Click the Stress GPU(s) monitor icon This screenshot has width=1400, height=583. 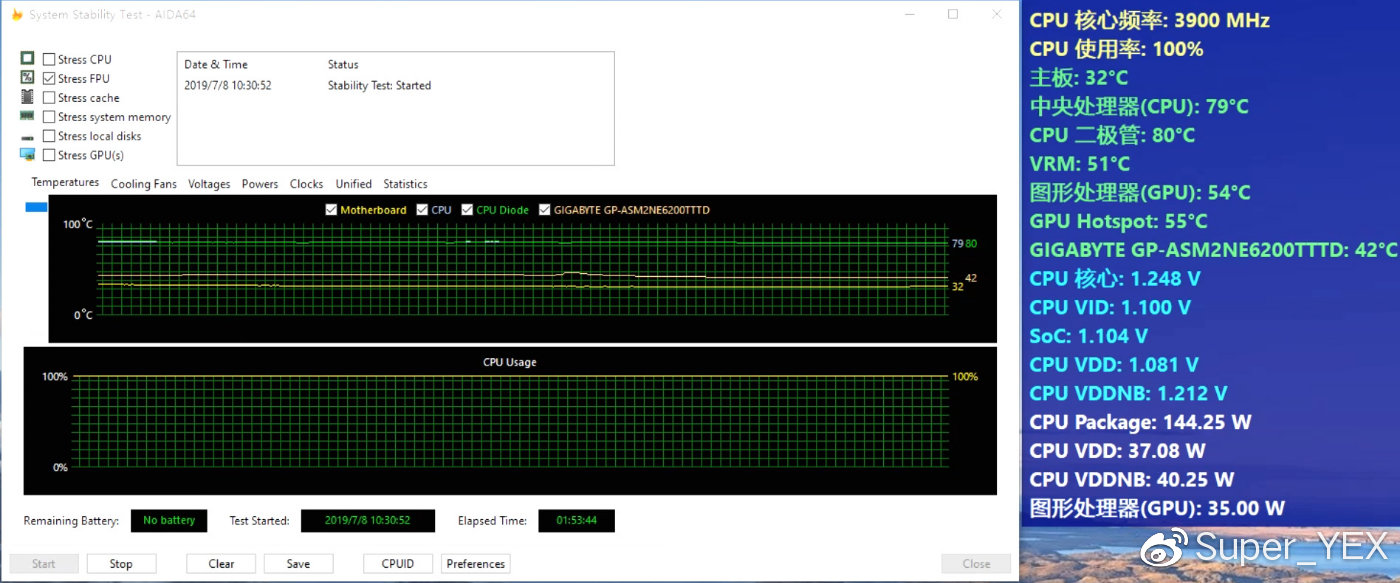[27, 155]
